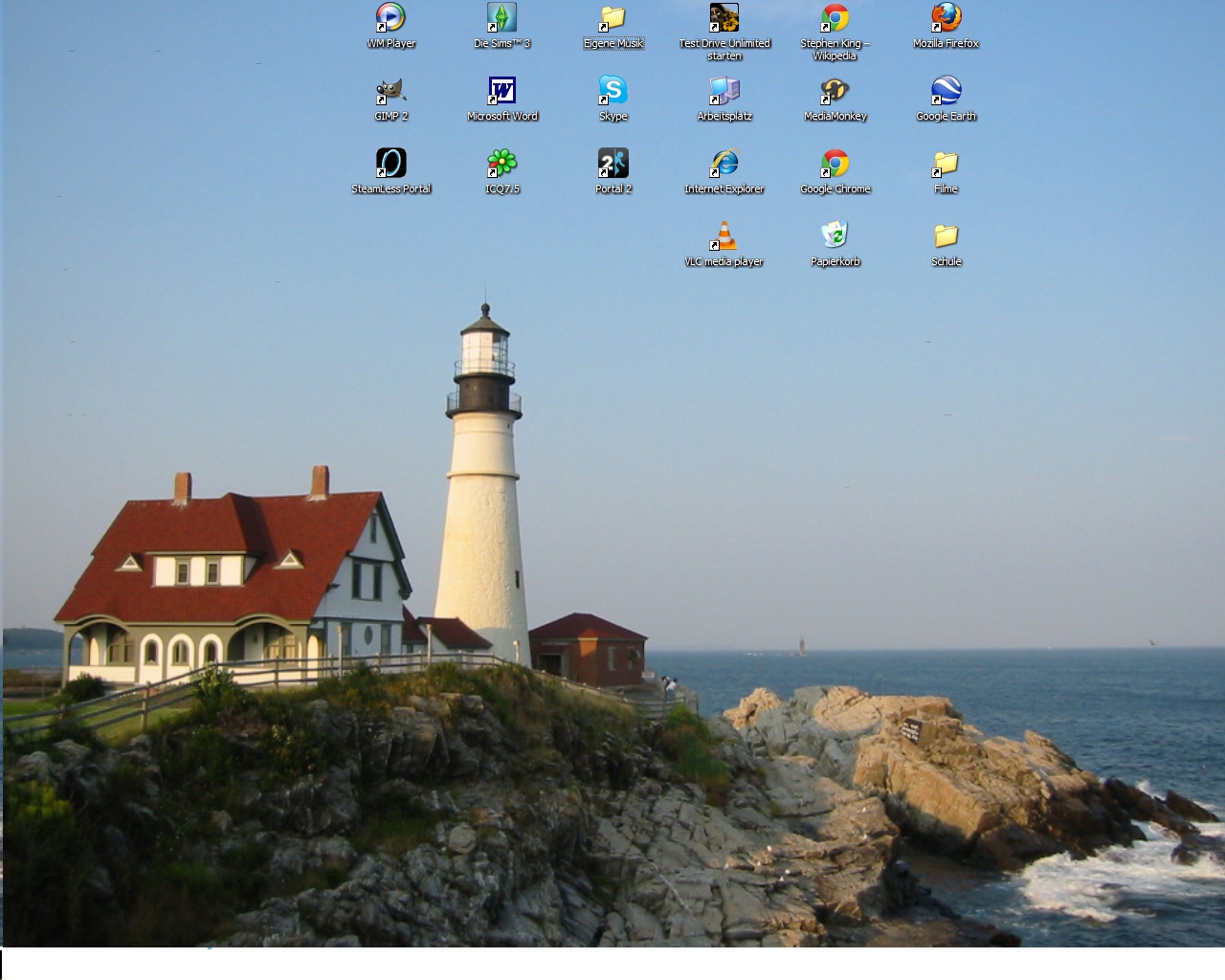1225x980 pixels.
Task: Click the SteamLess Portal shortcut
Action: [x=390, y=164]
